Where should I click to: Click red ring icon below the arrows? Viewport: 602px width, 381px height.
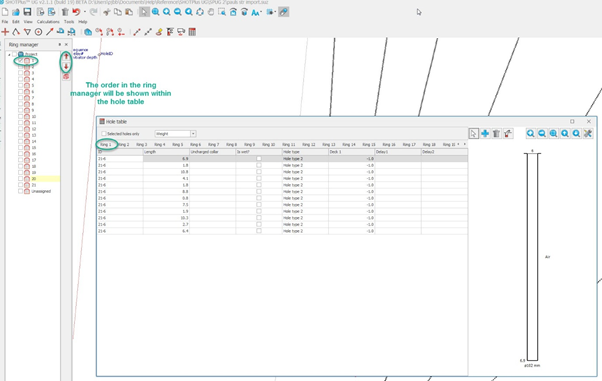(66, 76)
